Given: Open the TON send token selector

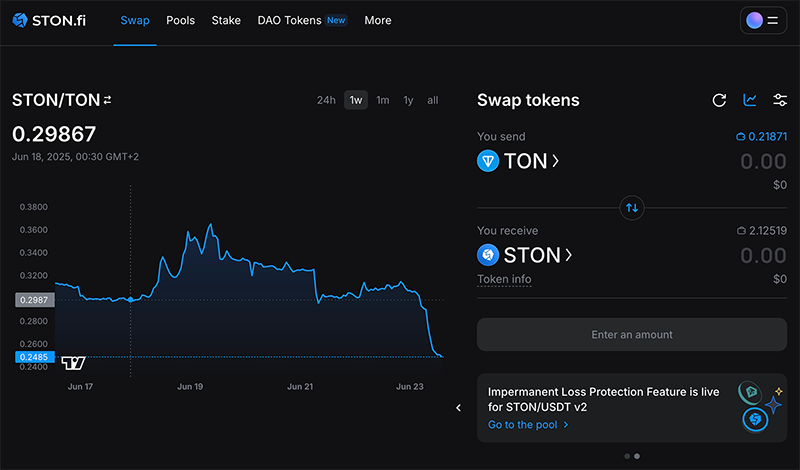Looking at the screenshot, I should [x=518, y=161].
